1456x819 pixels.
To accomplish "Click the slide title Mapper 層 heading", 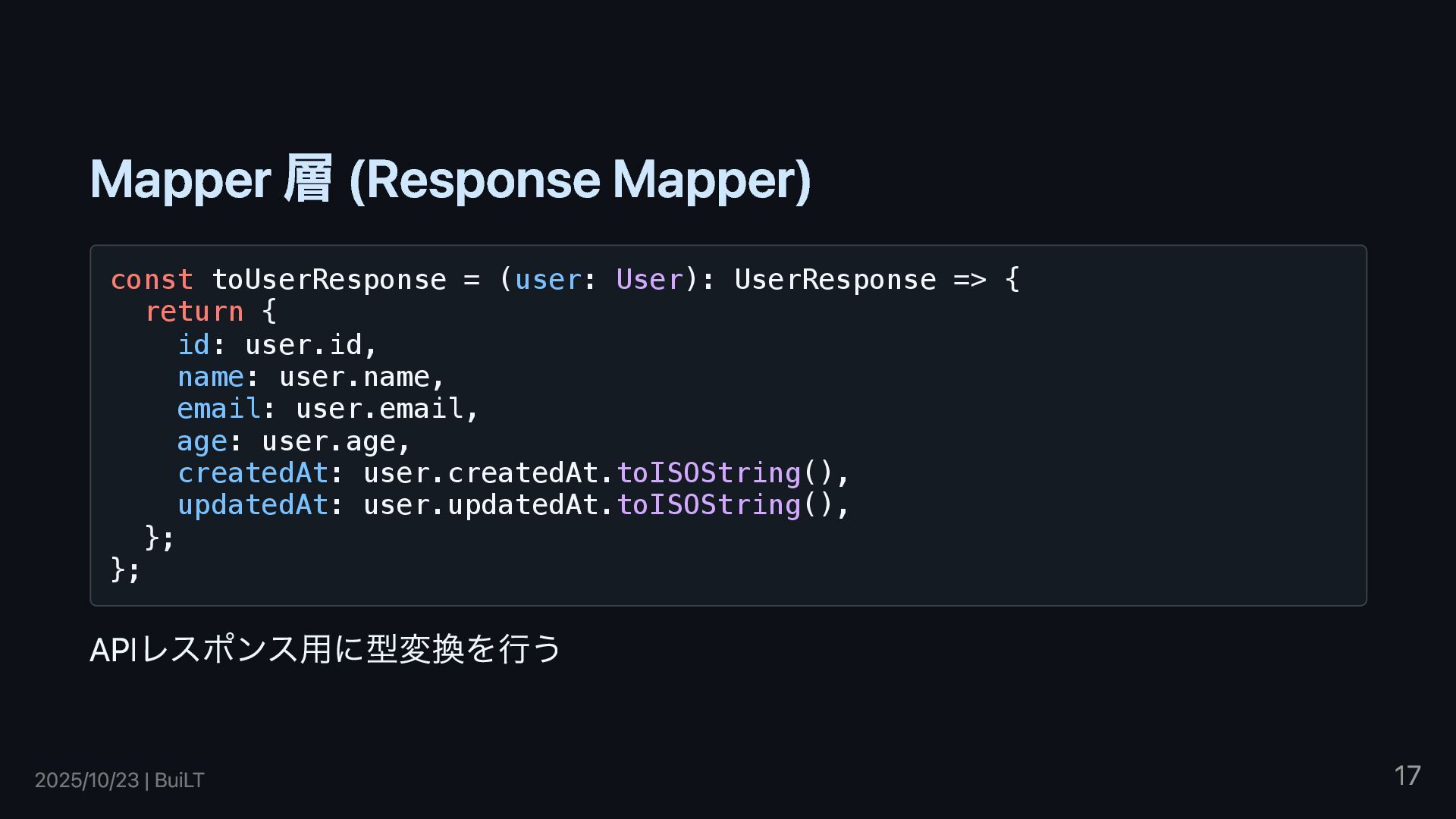I will pyautogui.click(x=450, y=180).
